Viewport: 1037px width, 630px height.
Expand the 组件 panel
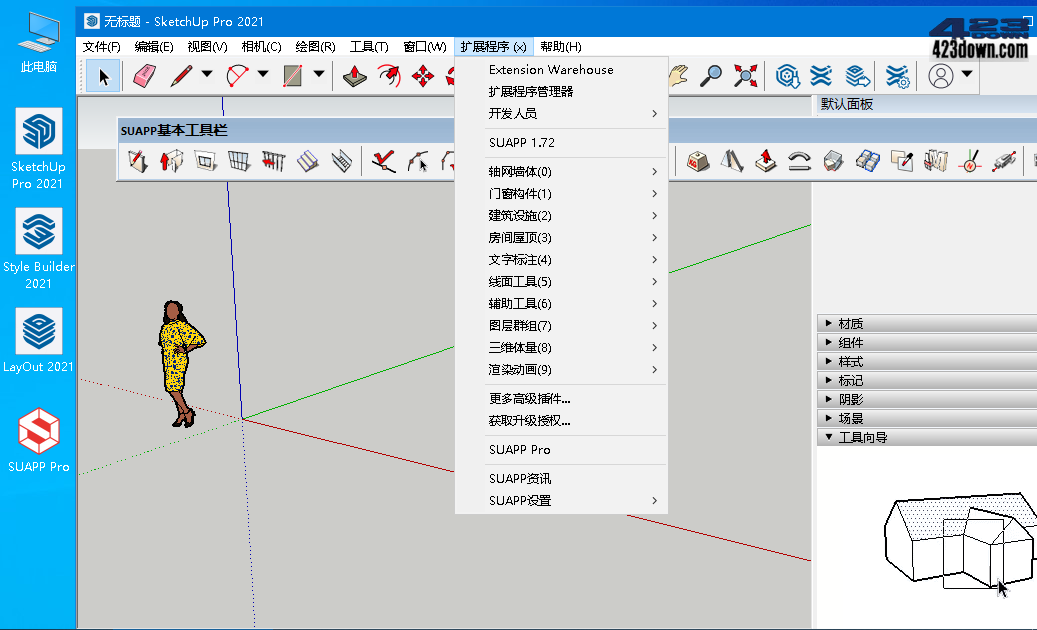click(927, 342)
